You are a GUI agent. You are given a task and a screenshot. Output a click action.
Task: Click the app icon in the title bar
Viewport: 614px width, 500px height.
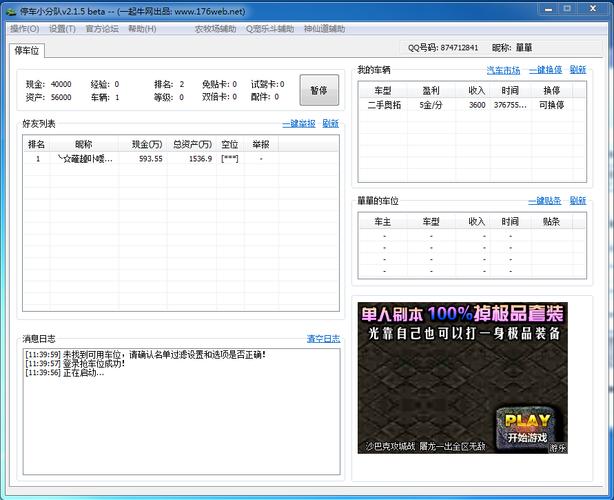click(x=10, y=11)
